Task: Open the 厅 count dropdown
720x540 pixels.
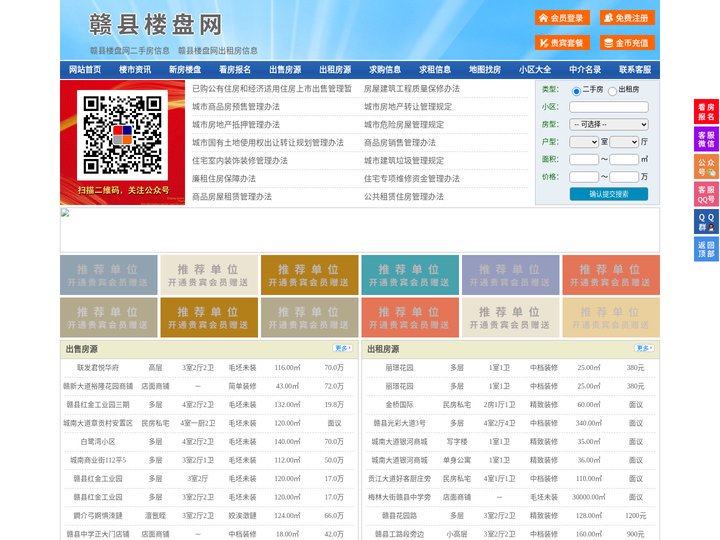Action: click(624, 142)
